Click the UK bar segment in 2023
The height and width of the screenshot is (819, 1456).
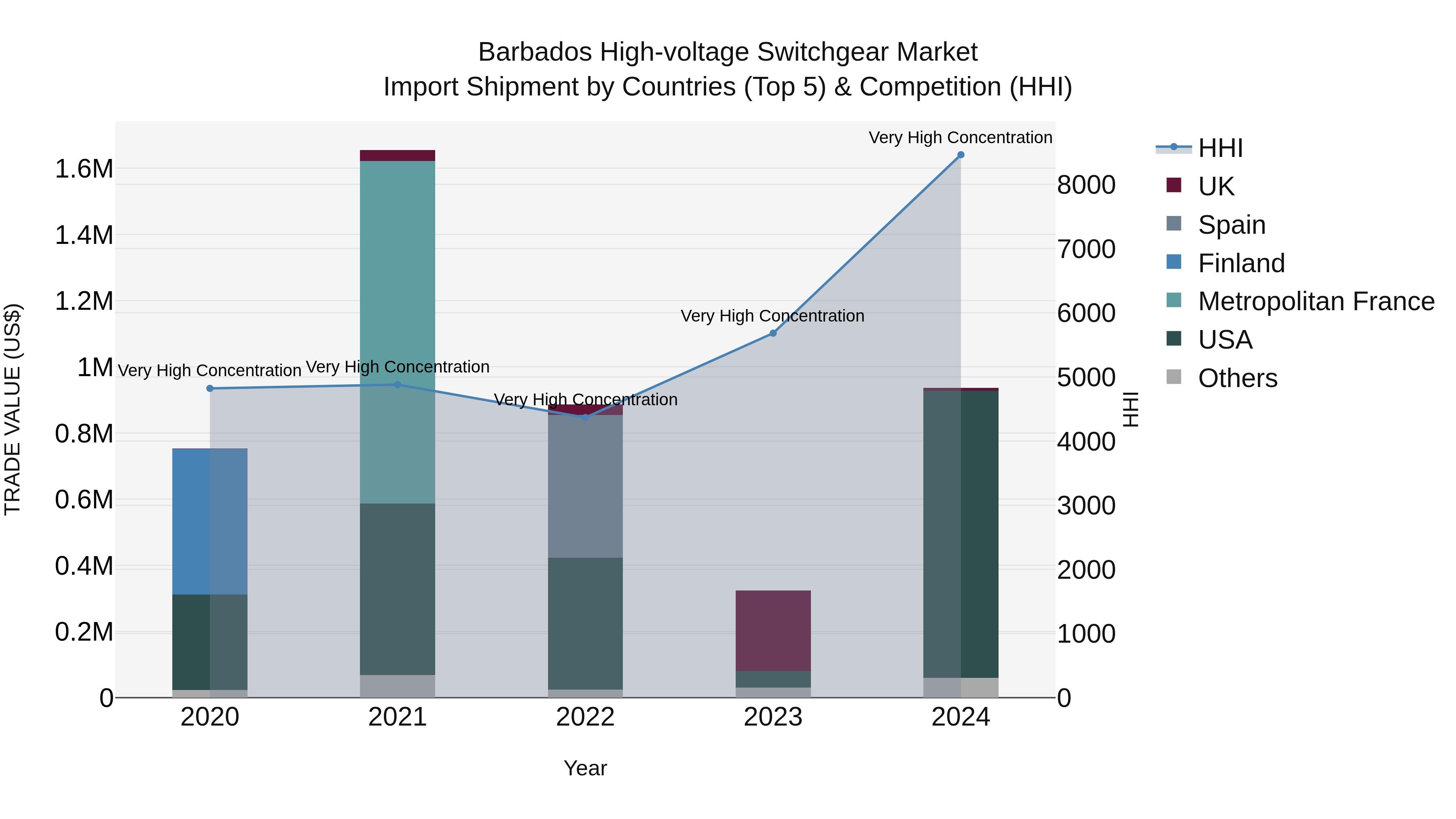[x=773, y=631]
